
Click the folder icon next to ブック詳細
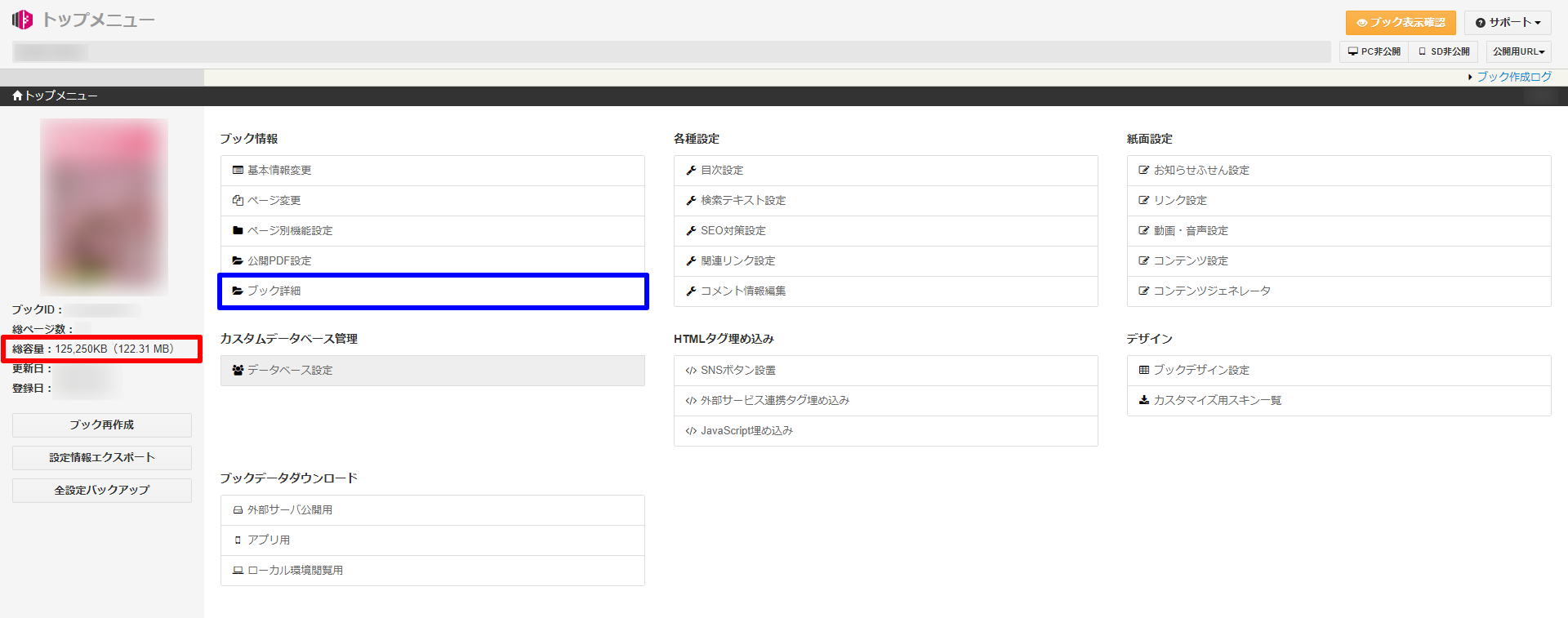click(238, 291)
